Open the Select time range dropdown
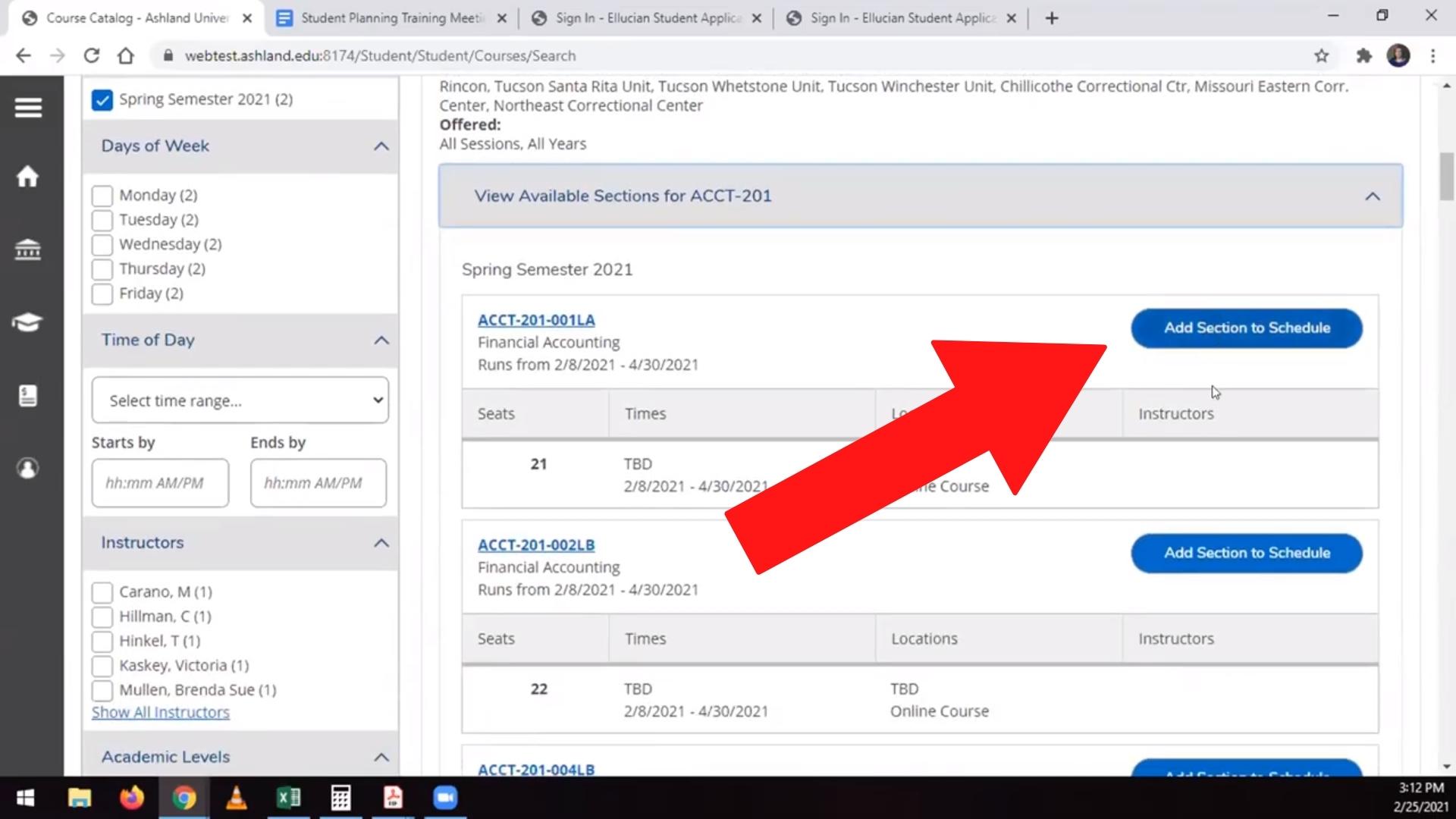This screenshot has height=819, width=1456. point(240,400)
